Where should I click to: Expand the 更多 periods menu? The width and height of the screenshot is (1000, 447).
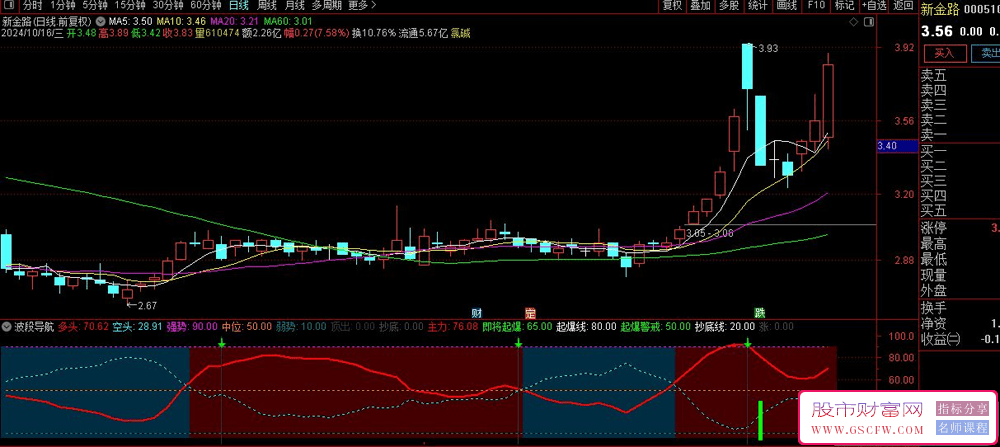click(x=362, y=6)
